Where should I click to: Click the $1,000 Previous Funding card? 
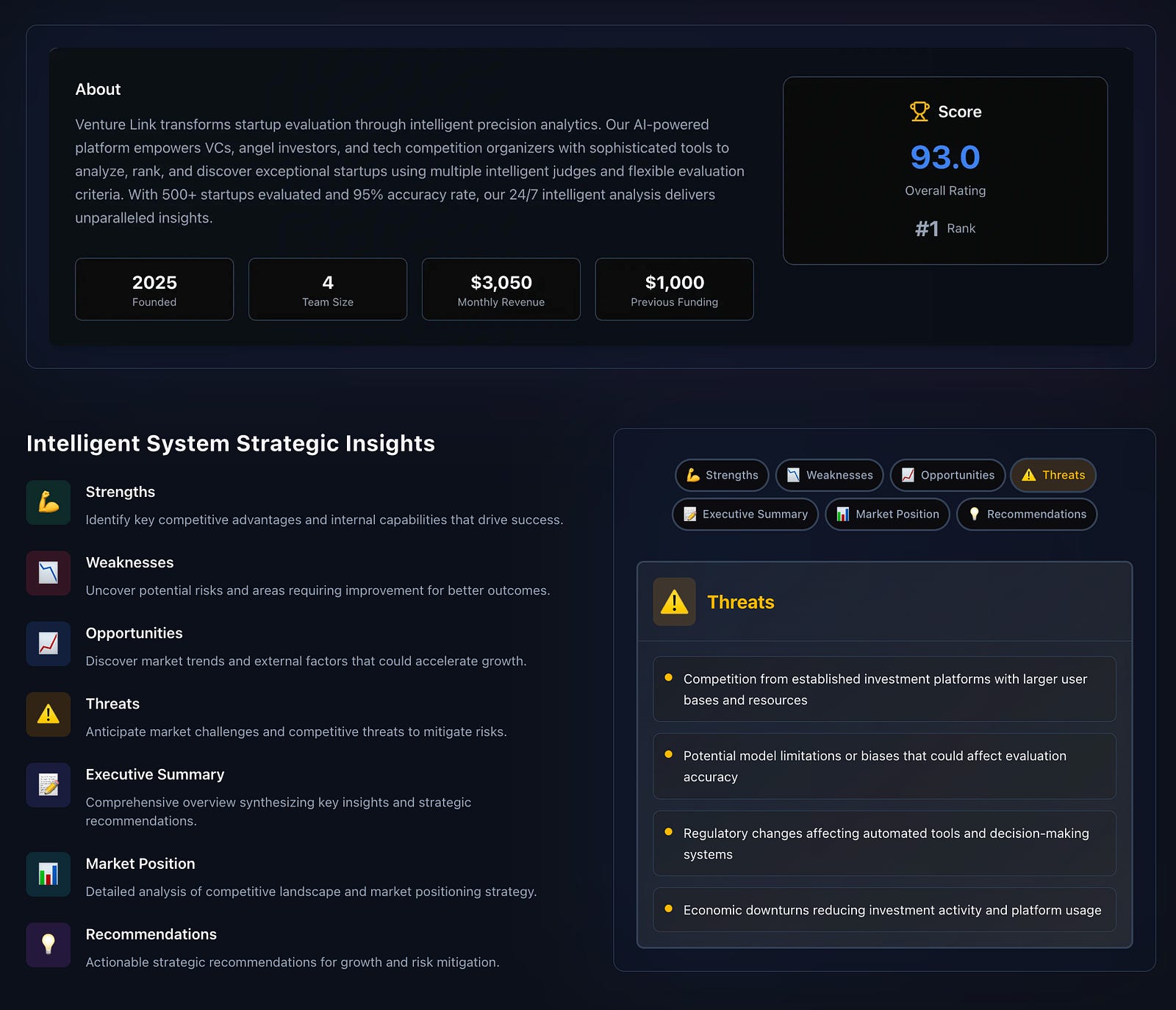point(675,289)
